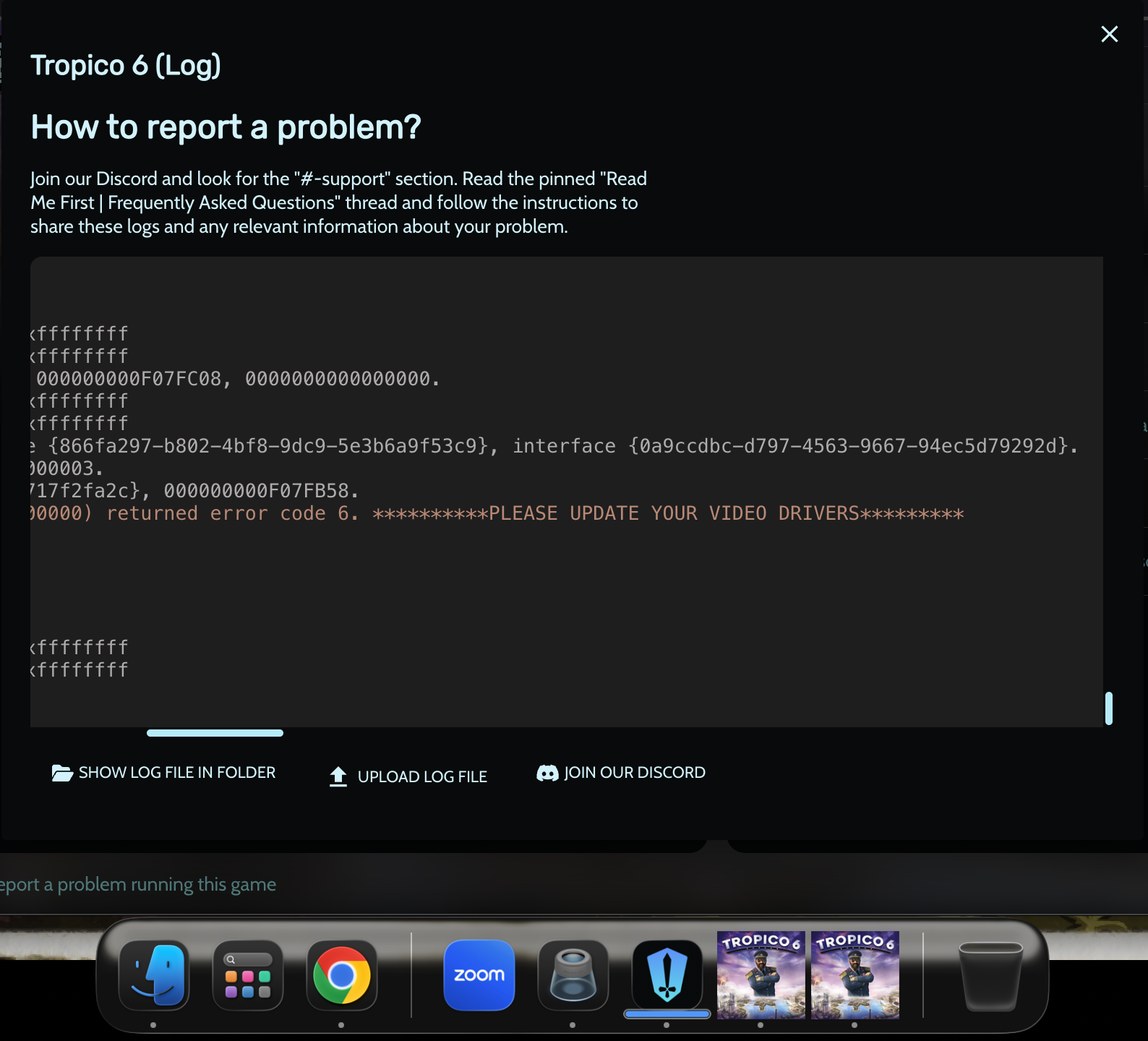Open the Heroic Games Launcher dock icon
1148x1041 pixels.
click(x=667, y=975)
